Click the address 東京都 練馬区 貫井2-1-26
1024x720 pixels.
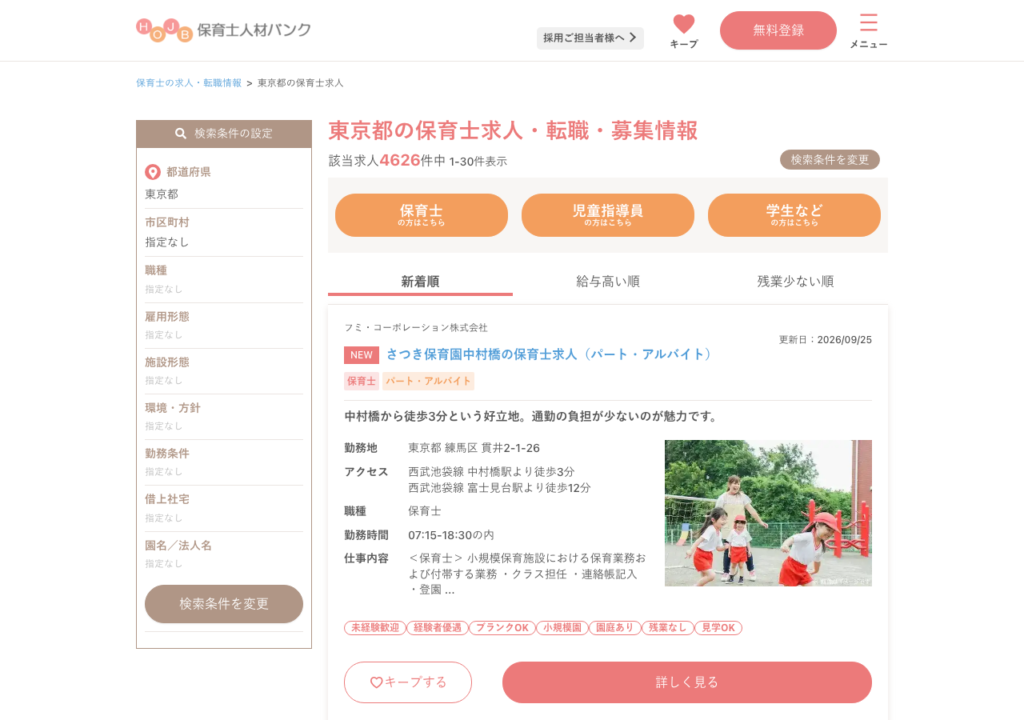473,448
